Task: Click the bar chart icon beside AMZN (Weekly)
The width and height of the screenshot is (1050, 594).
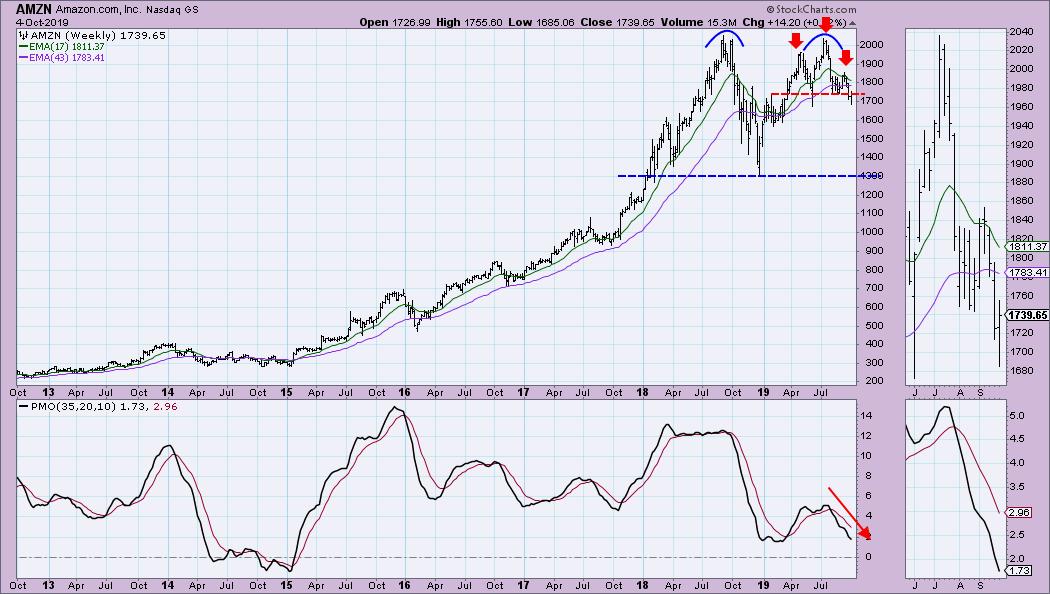Action: point(23,35)
